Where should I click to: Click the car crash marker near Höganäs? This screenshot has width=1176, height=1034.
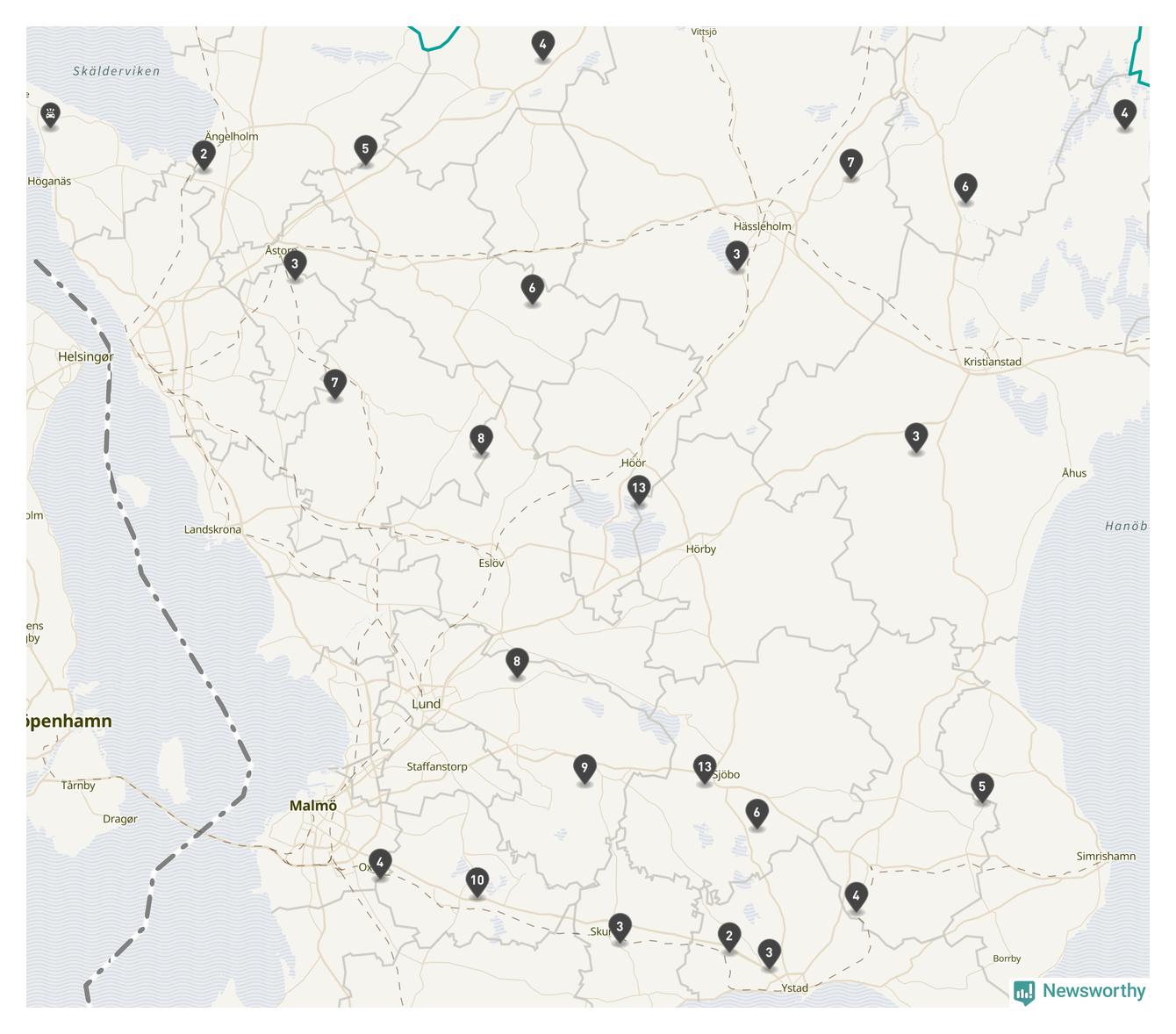(x=51, y=114)
